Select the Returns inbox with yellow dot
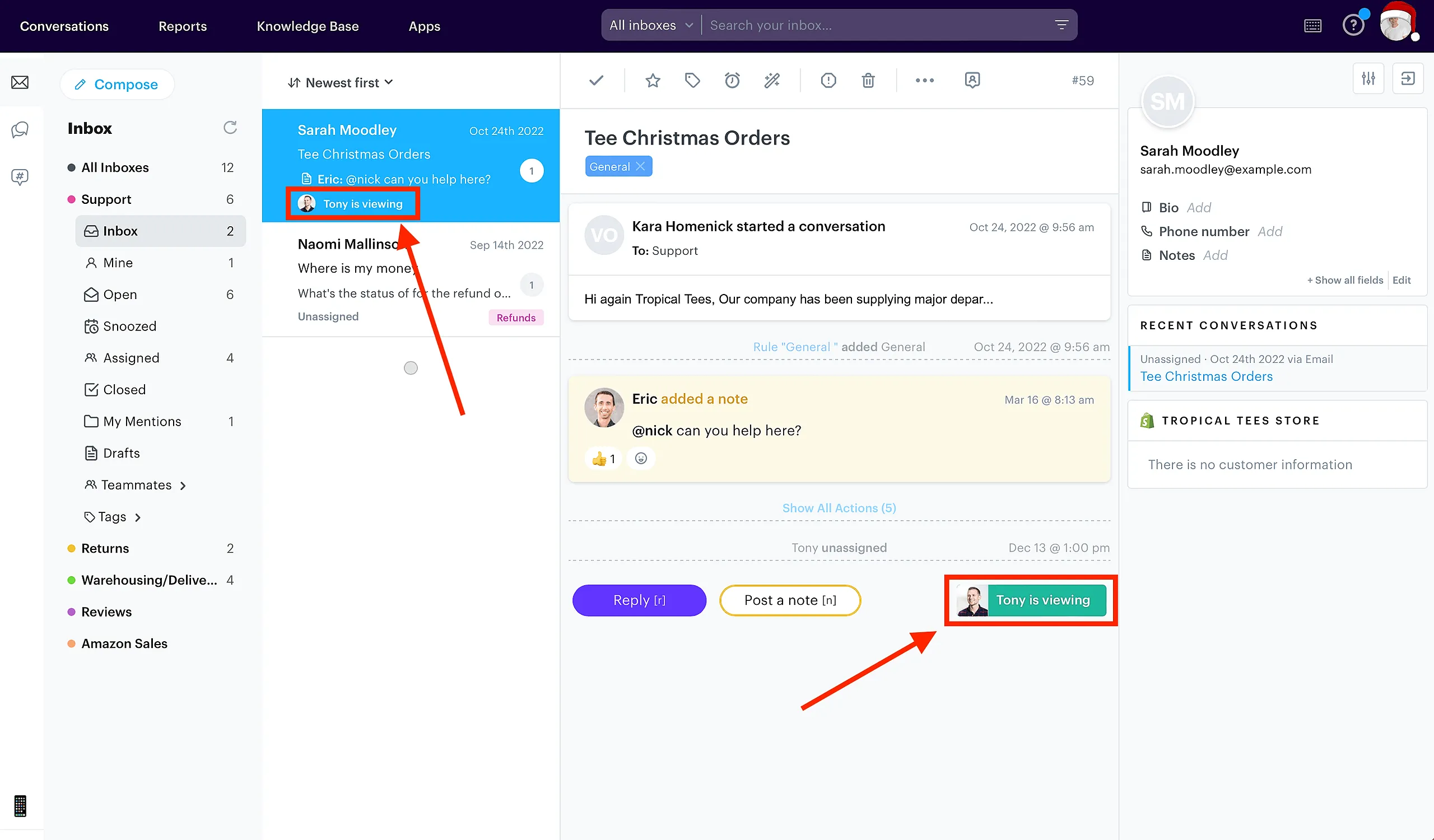Screen dimensions: 1434x840 [105, 548]
